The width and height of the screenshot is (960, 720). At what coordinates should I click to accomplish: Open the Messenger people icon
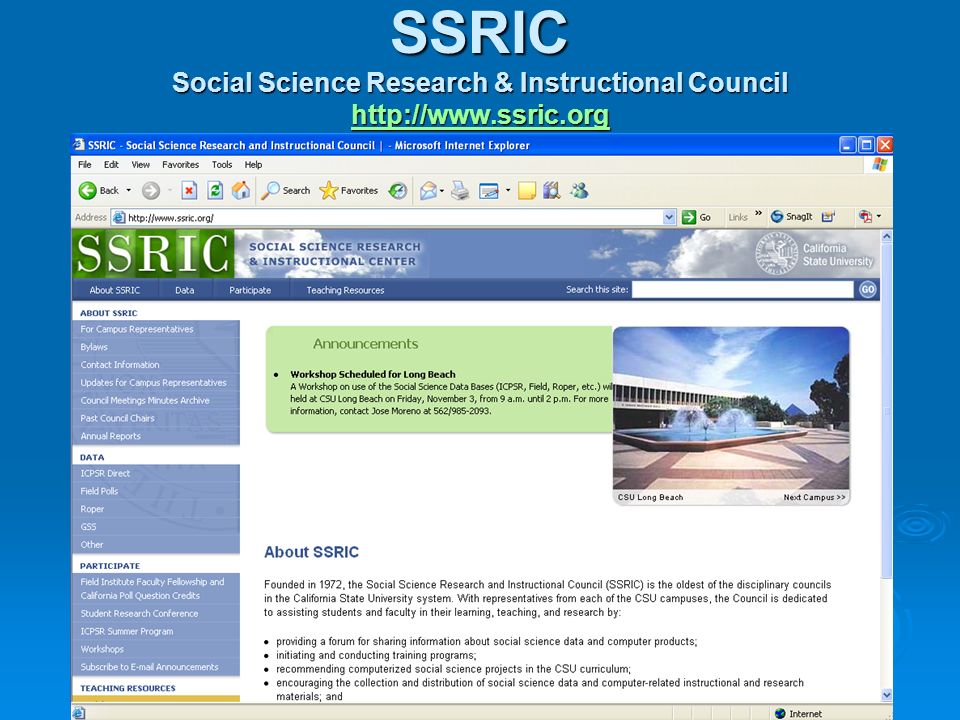579,191
